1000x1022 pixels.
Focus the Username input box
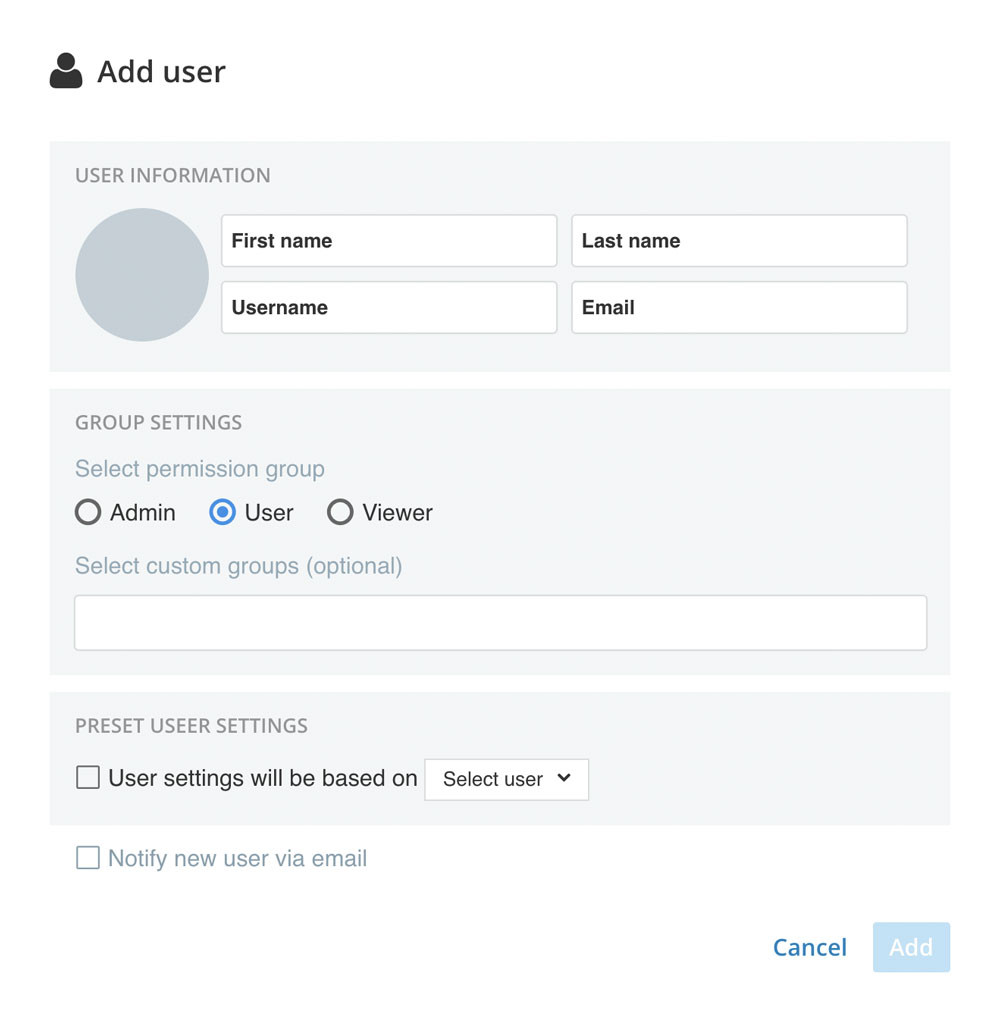(389, 308)
